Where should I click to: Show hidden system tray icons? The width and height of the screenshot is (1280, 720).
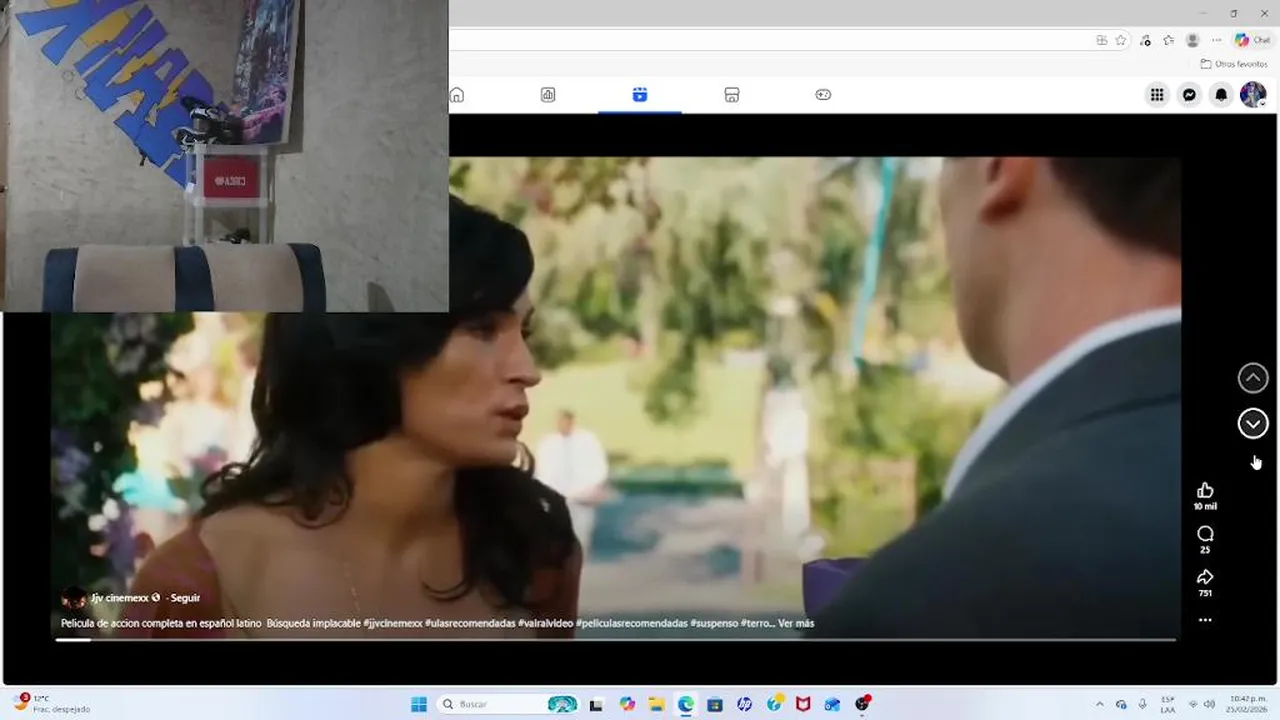tap(1100, 704)
